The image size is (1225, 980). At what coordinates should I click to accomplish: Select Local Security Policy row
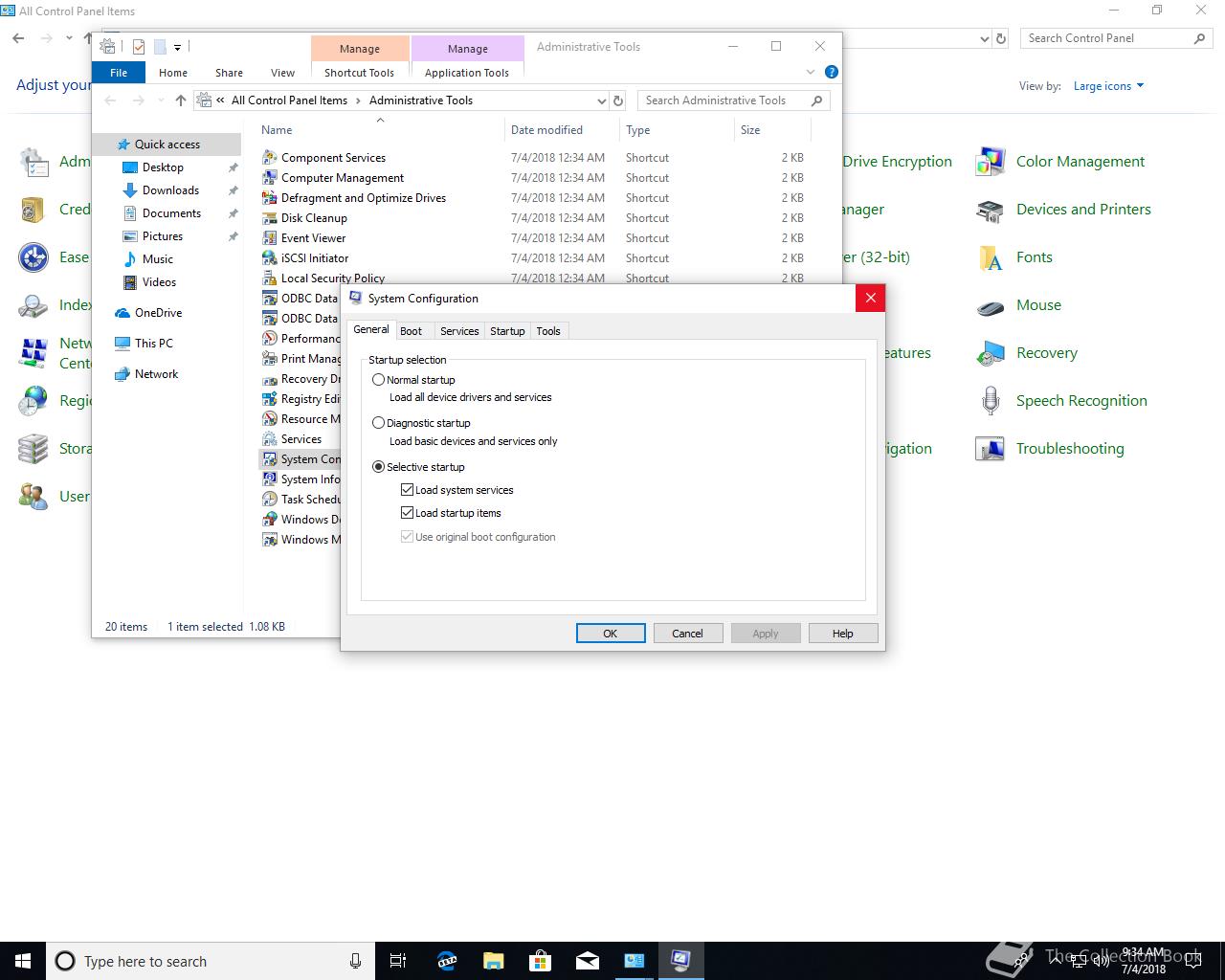(536, 278)
